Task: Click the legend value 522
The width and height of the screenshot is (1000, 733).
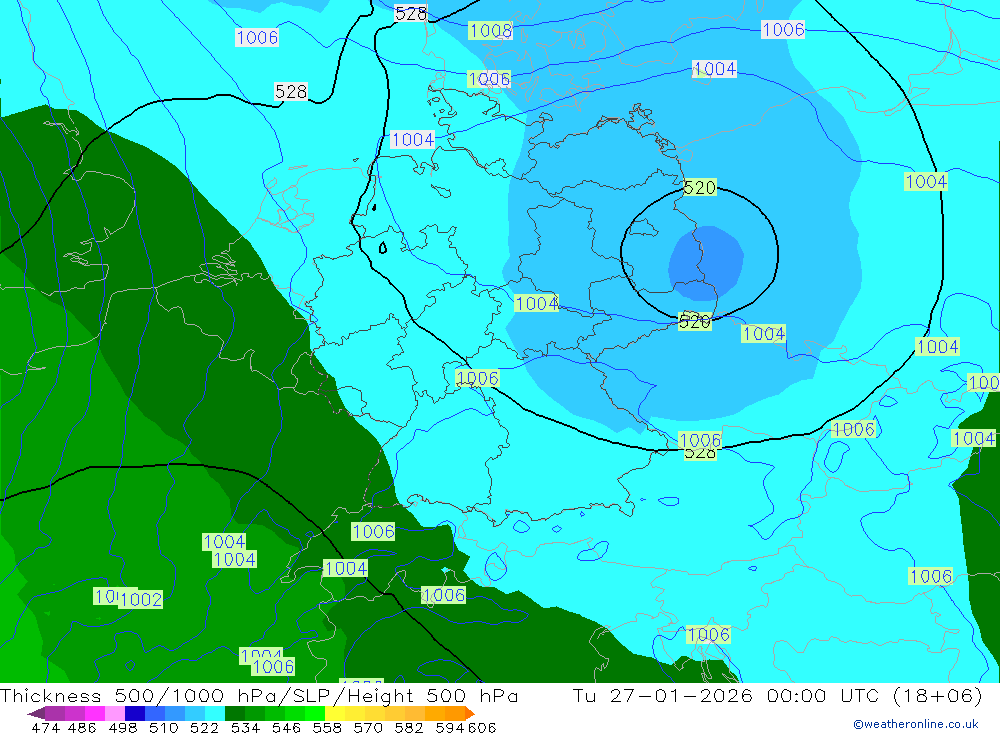Action: point(204,727)
